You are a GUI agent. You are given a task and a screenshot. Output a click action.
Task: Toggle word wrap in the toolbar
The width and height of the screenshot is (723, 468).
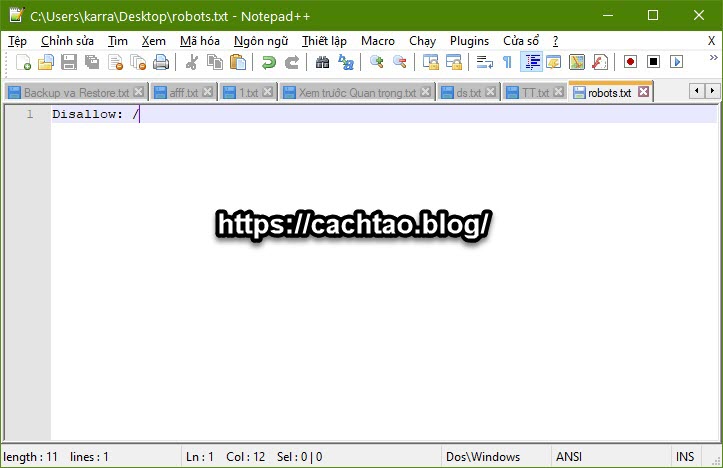(484, 62)
